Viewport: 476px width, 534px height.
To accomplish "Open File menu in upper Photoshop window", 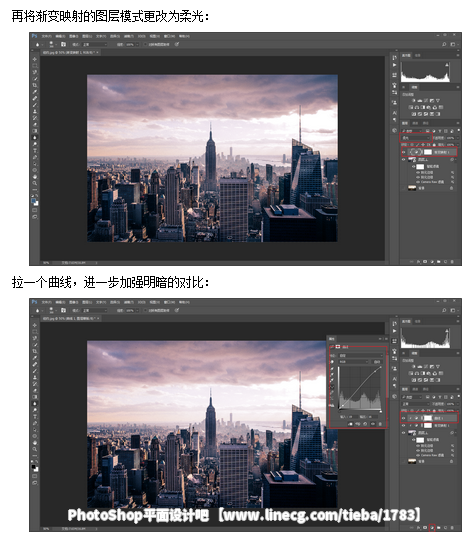I will click(x=47, y=36).
